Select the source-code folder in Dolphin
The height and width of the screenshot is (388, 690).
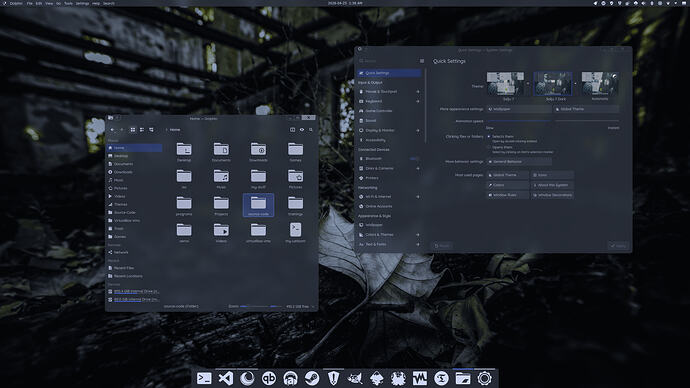258,205
